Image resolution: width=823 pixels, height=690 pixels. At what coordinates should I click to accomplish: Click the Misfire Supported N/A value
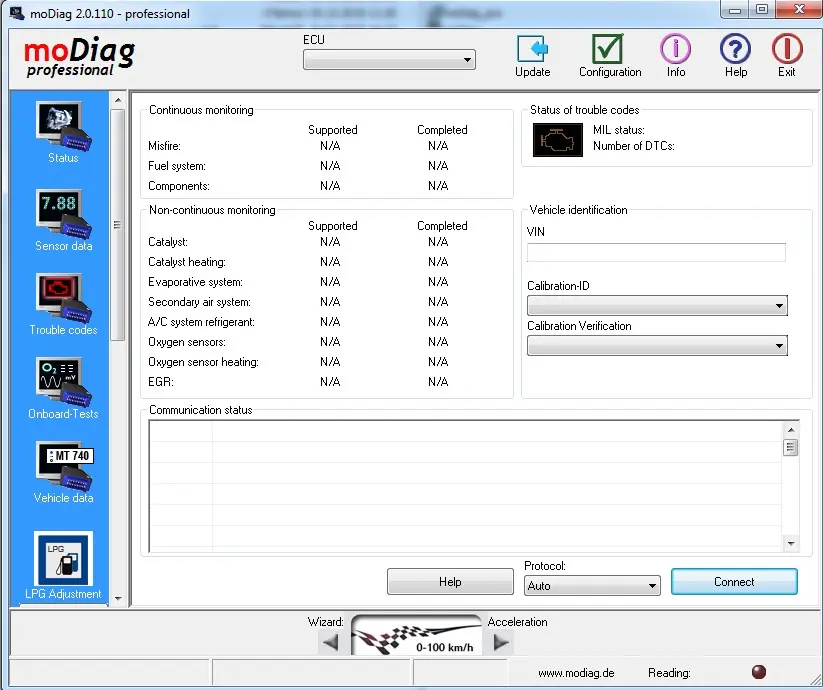tap(330, 146)
